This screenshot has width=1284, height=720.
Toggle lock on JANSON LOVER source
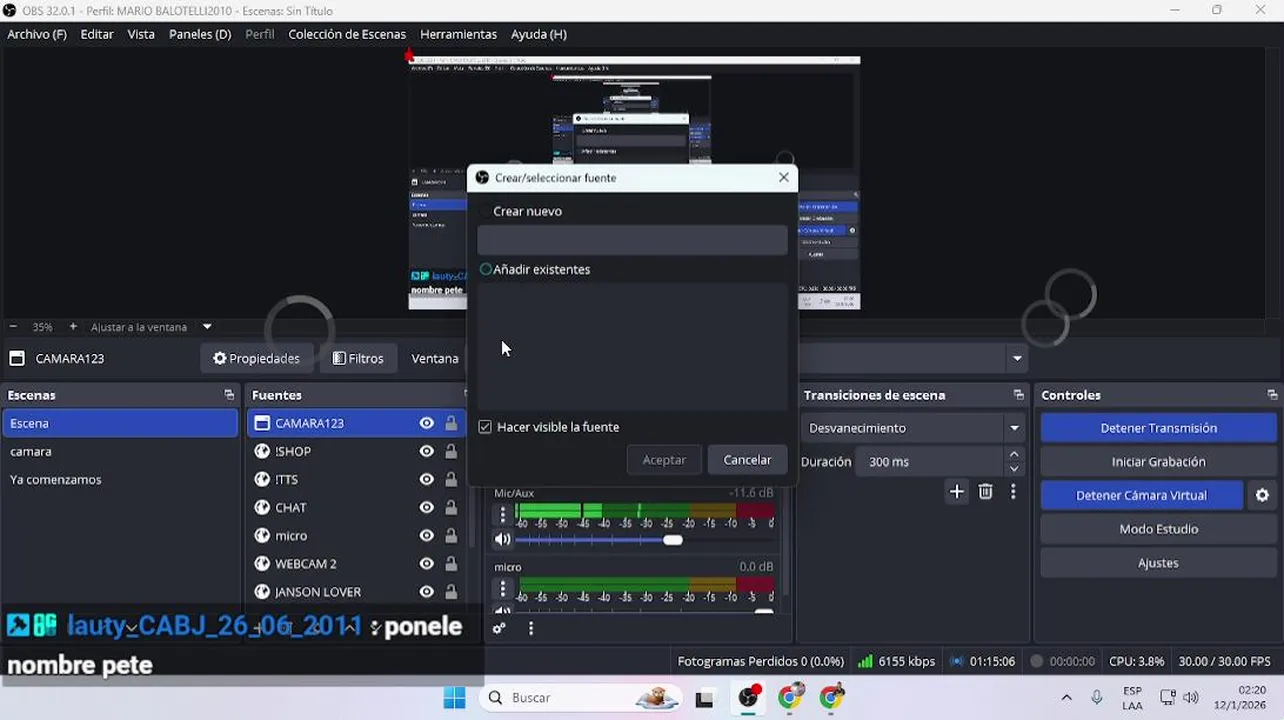(451, 591)
